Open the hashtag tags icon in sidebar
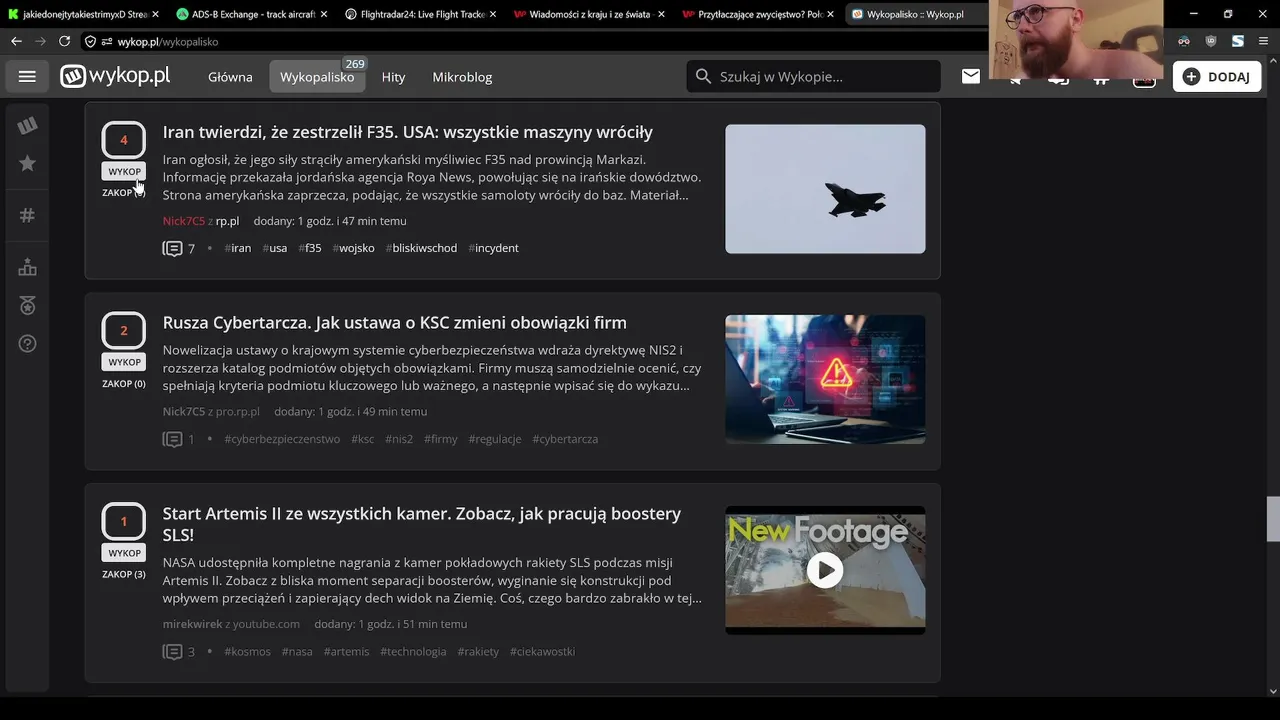Screen dimensions: 1280x720 click(x=27, y=215)
